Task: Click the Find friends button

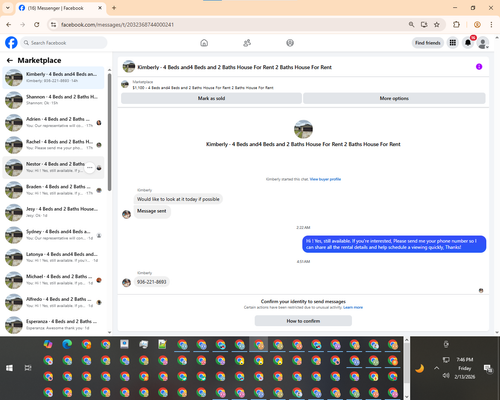Action: (x=428, y=43)
